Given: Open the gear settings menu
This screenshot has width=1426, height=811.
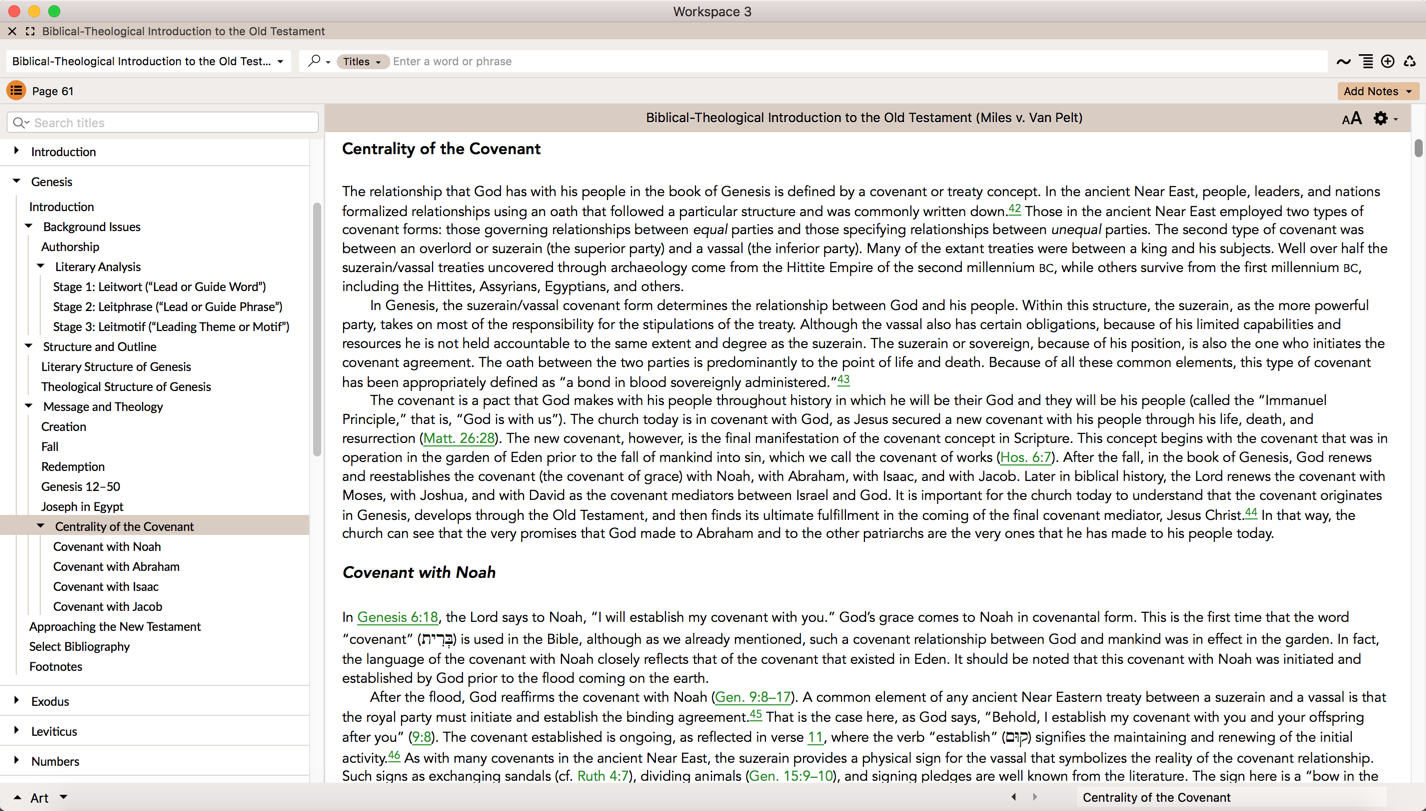Looking at the screenshot, I should tap(1385, 118).
